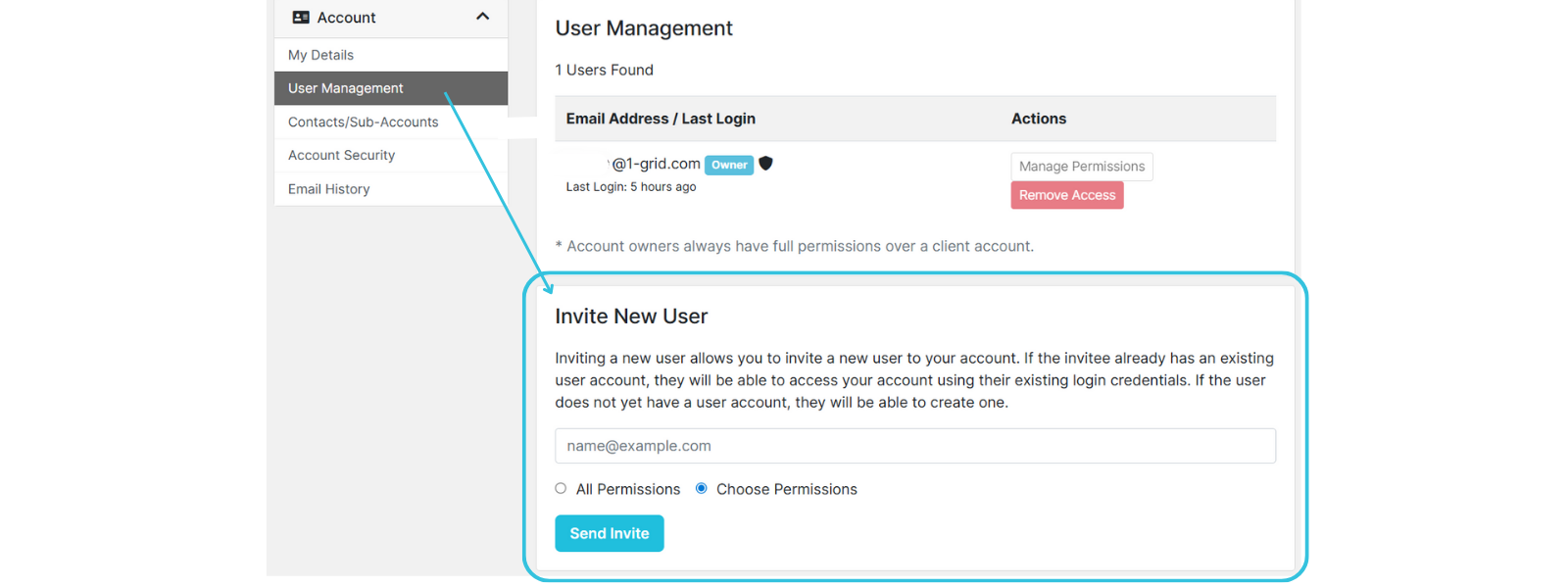Click the @1-grid.com email address

[655, 164]
